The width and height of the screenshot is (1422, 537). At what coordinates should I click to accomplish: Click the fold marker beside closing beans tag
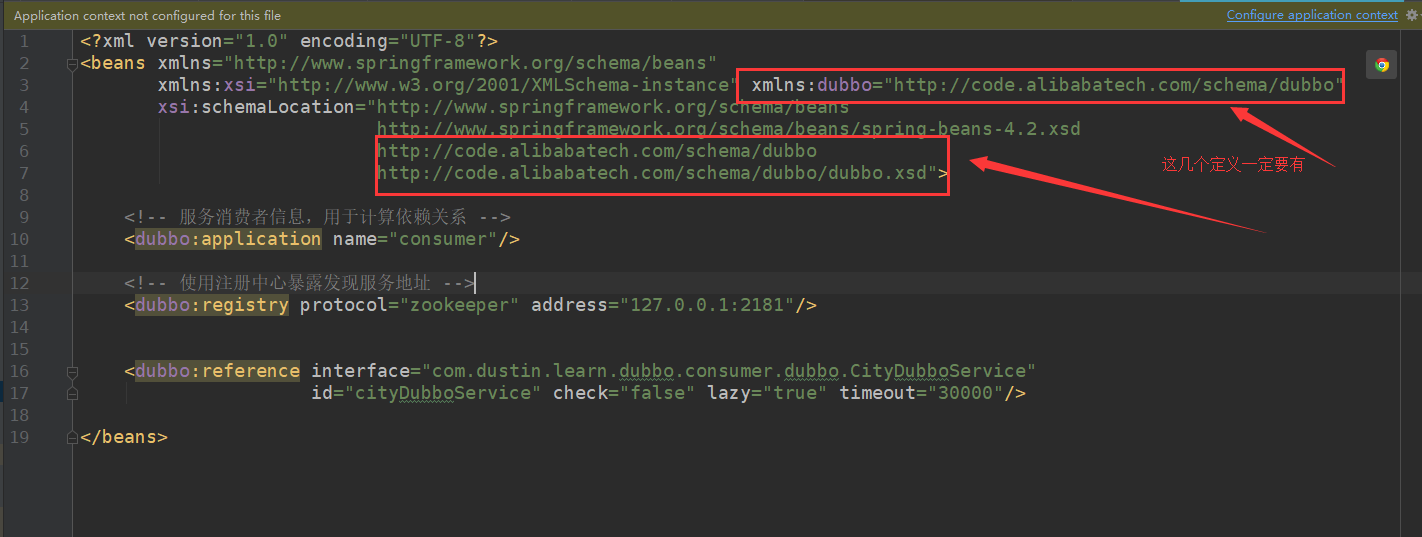click(71, 438)
